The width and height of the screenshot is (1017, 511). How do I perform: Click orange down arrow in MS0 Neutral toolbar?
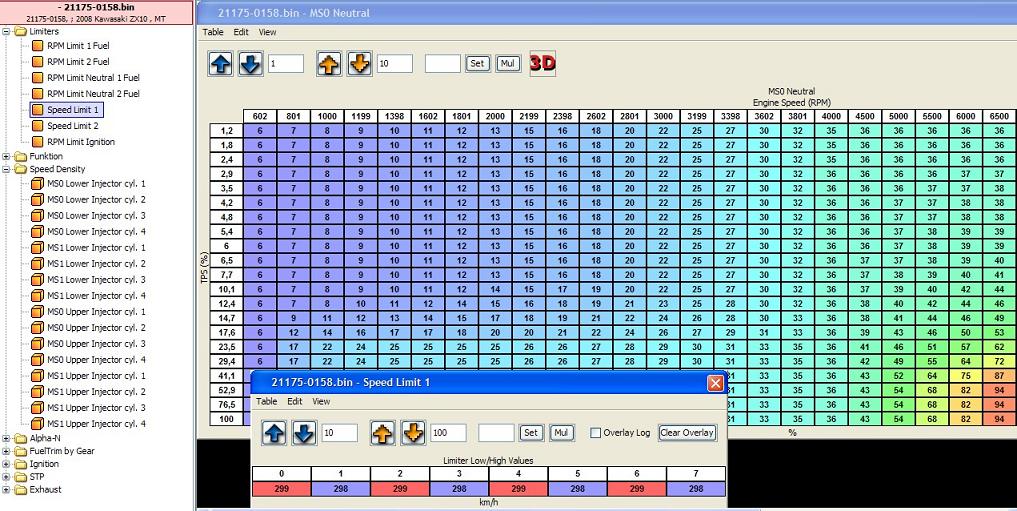click(x=359, y=63)
